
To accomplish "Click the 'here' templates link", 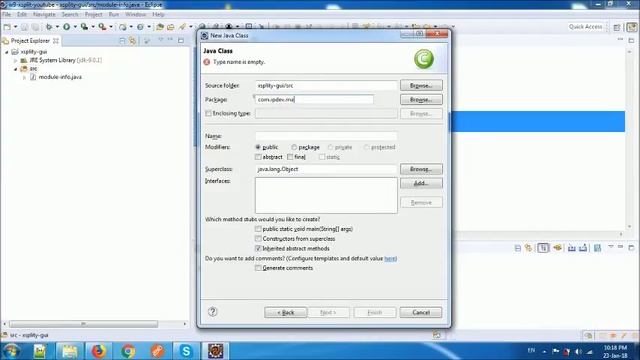I will click(390, 258).
